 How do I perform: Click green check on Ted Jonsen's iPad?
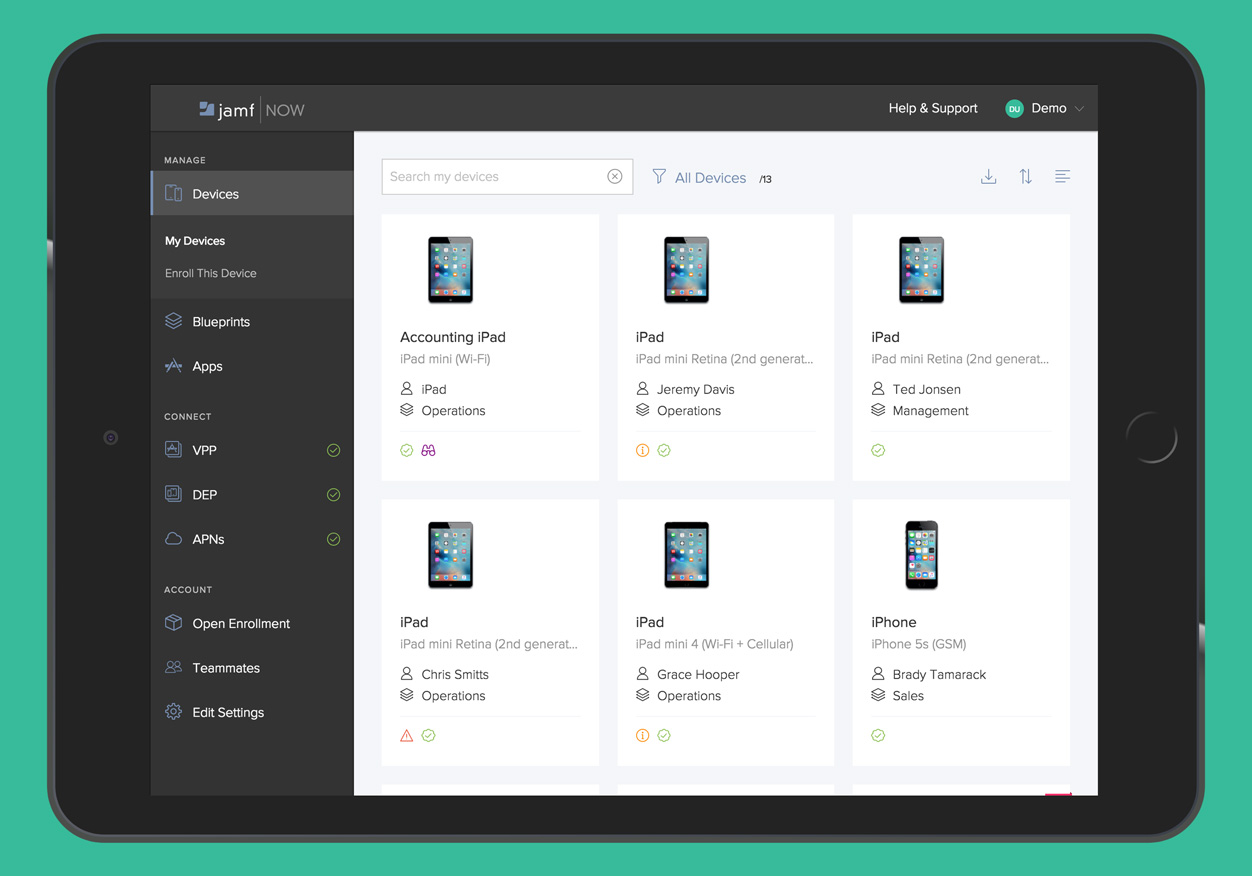coord(878,451)
